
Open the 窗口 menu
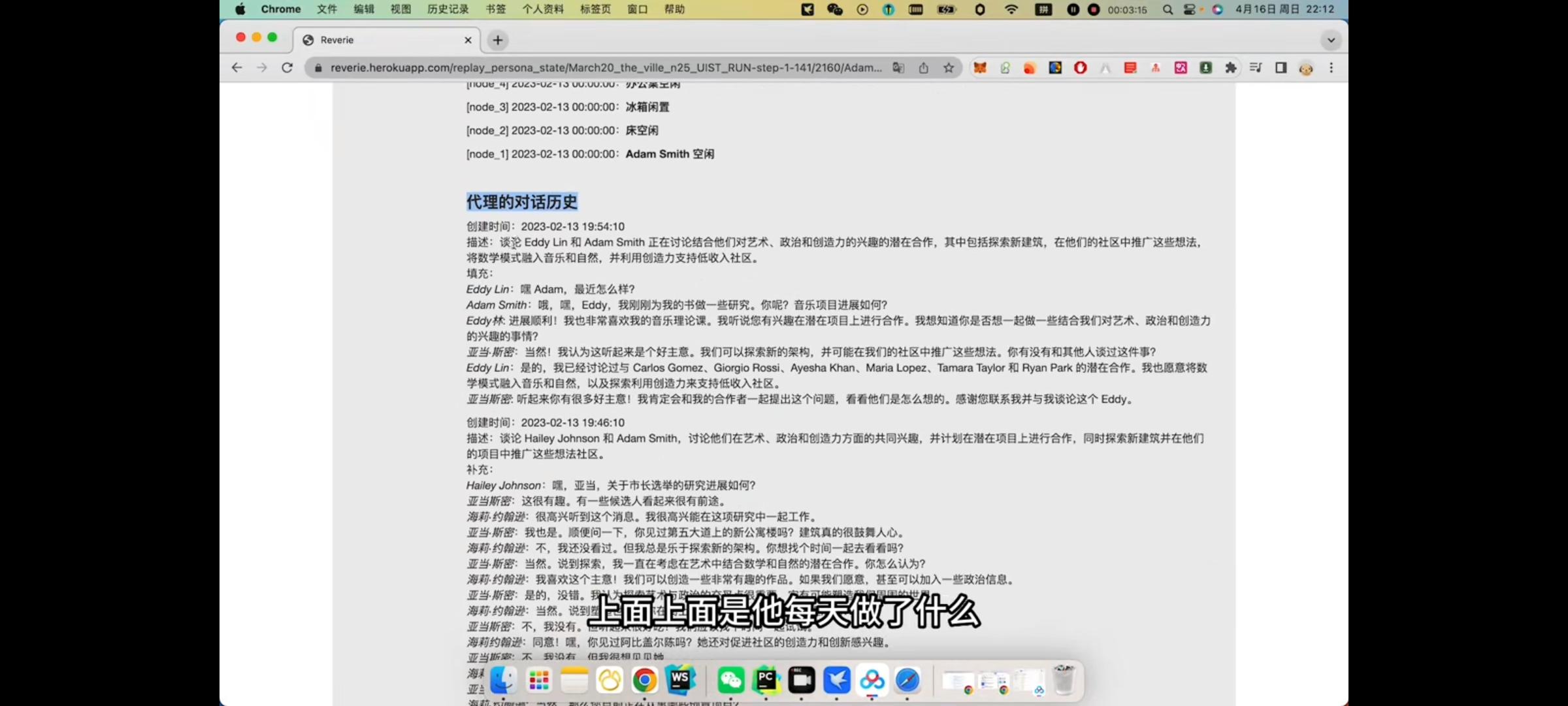click(637, 9)
